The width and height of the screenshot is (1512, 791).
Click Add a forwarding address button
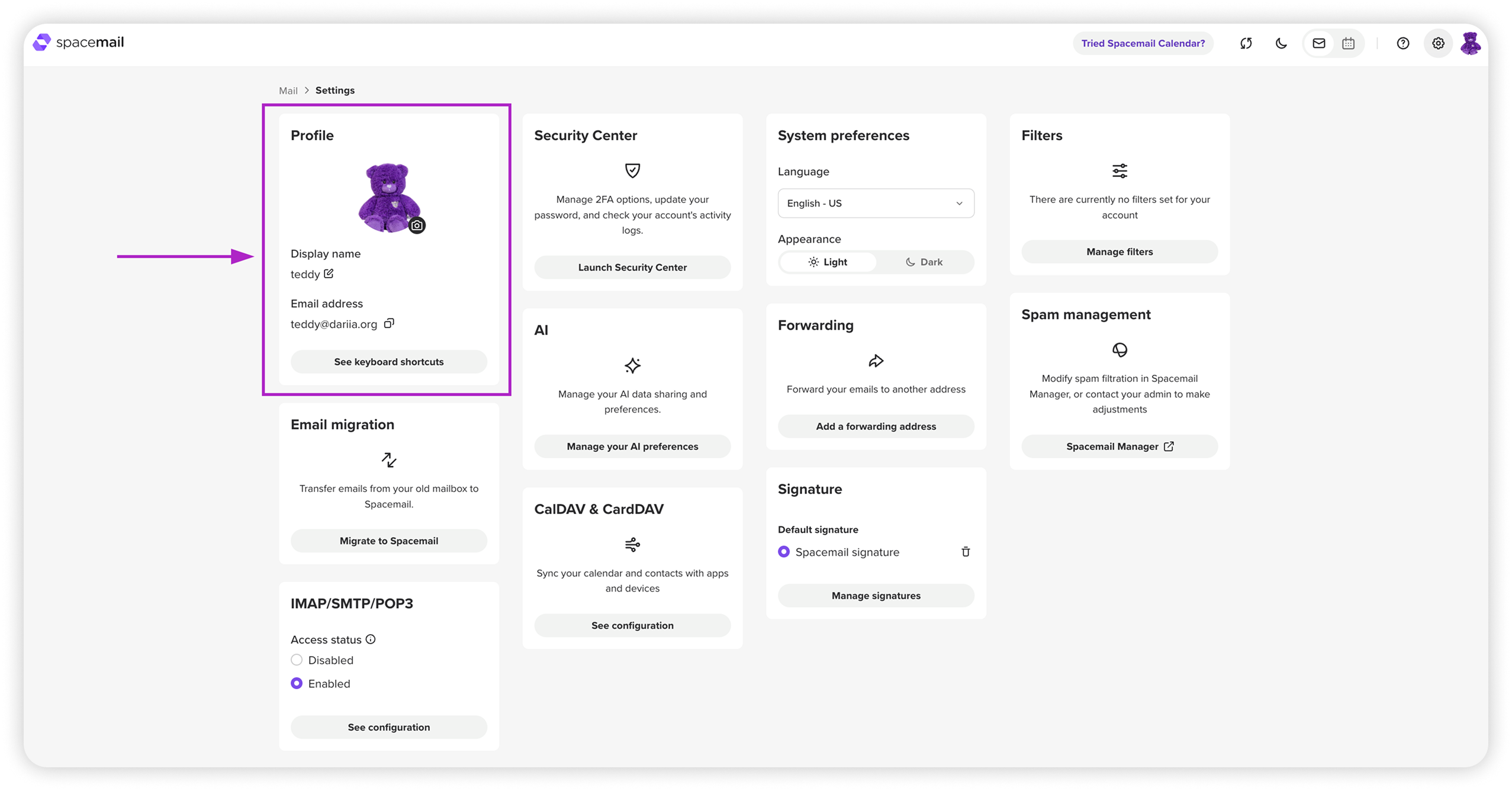click(x=876, y=426)
